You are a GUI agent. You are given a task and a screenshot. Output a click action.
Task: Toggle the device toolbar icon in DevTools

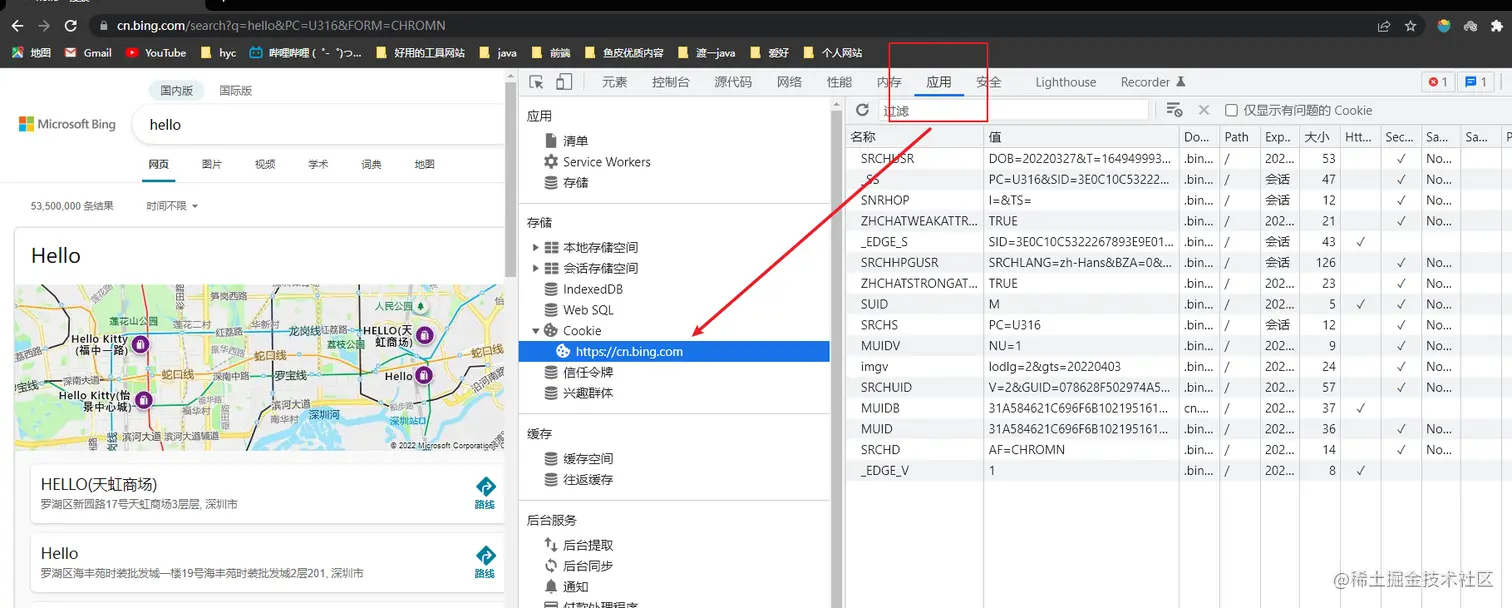click(x=564, y=82)
